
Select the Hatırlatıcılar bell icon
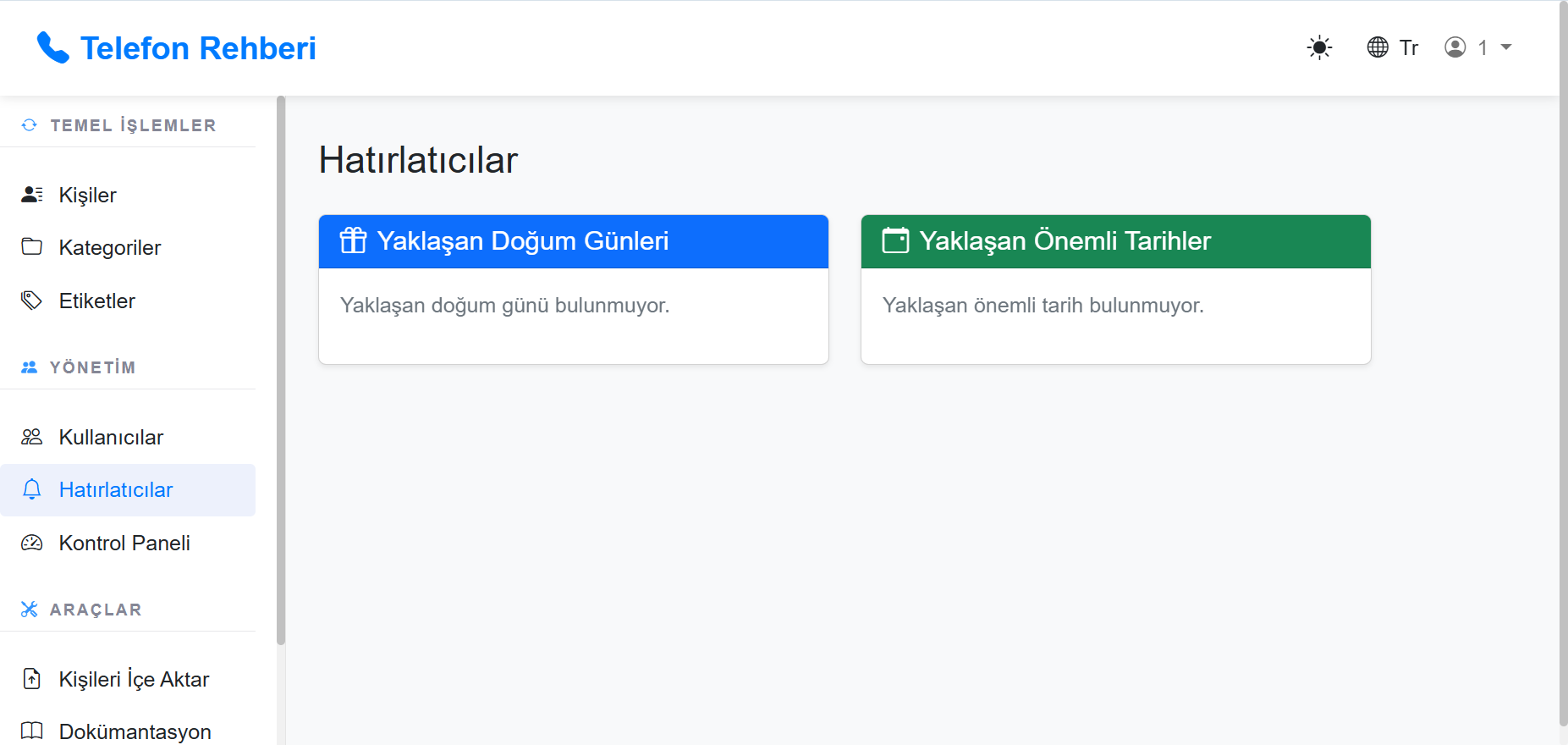pos(31,489)
